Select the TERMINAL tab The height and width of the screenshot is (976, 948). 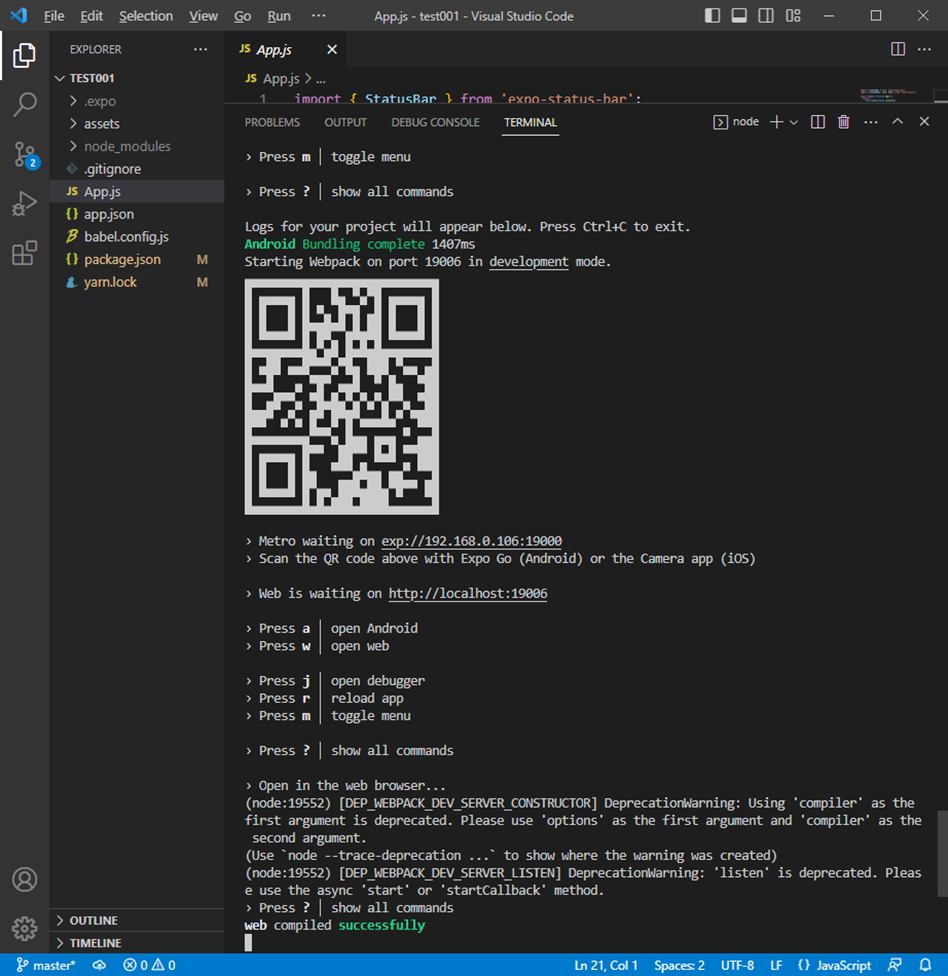pos(530,122)
